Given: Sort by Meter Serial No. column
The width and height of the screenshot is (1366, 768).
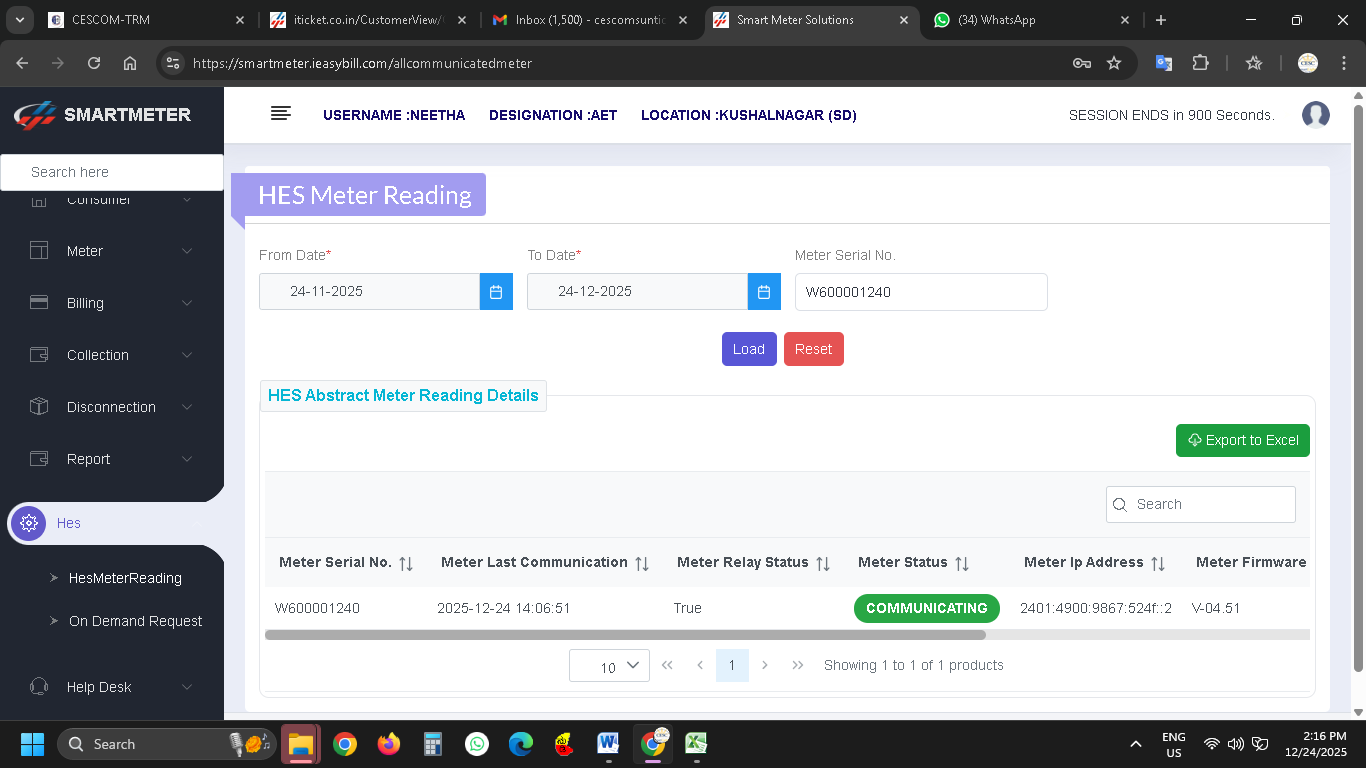Looking at the screenshot, I should click(x=406, y=563).
